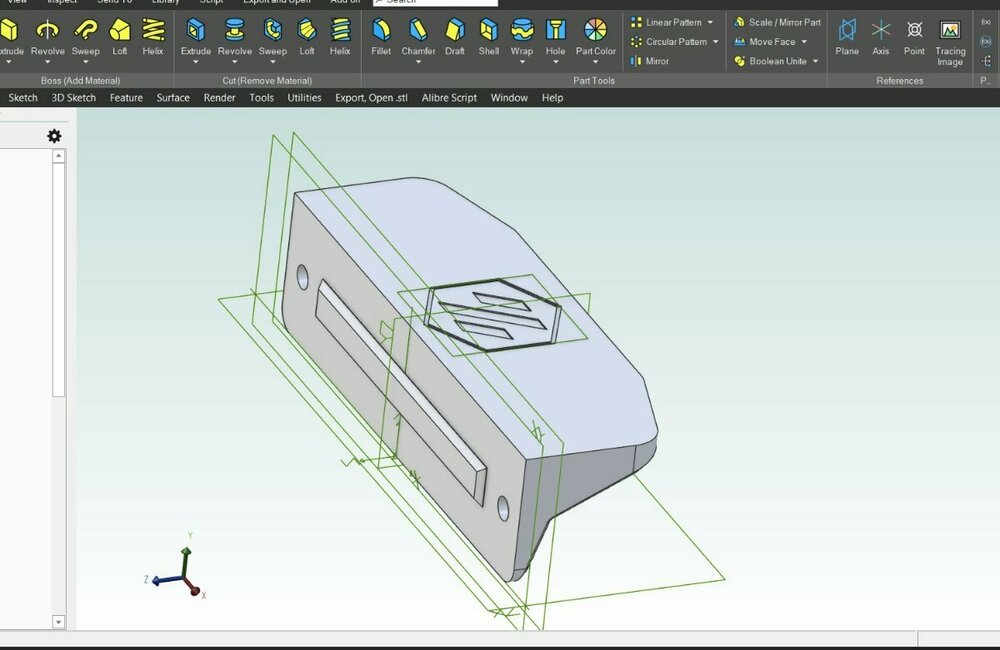Insert a reference Axis

(x=881, y=37)
